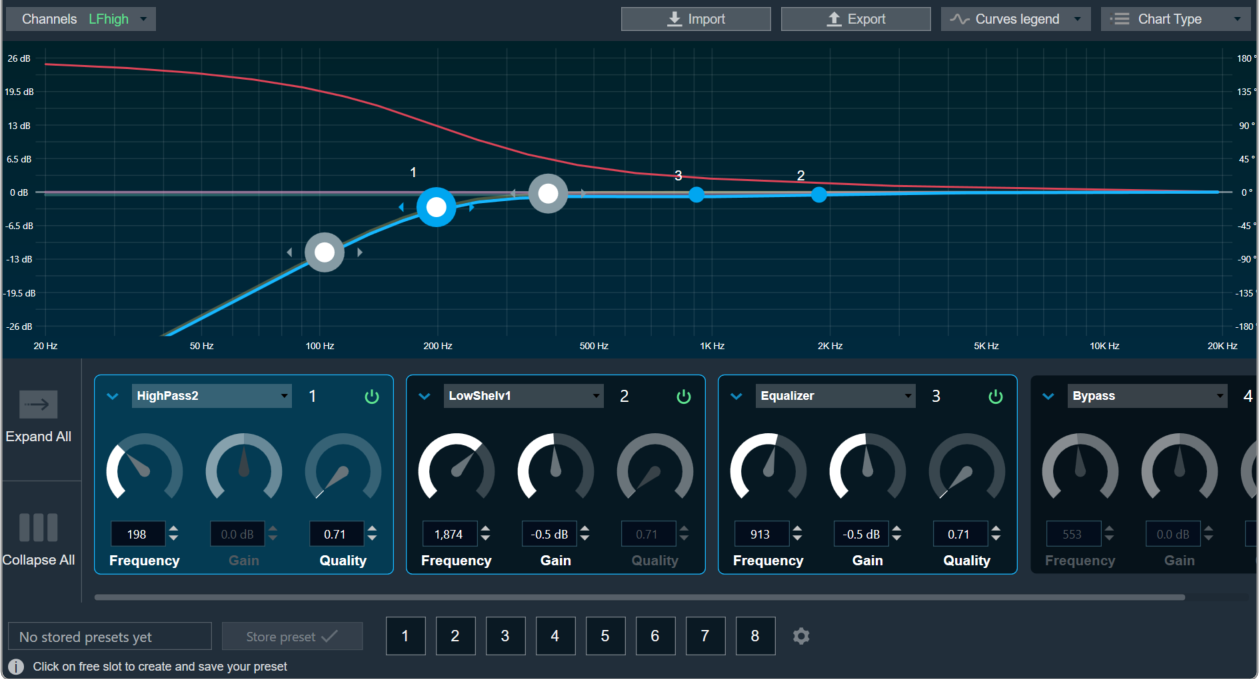Click stepper beside Equalizer gain value
This screenshot has height=679, width=1259.
click(x=897, y=534)
